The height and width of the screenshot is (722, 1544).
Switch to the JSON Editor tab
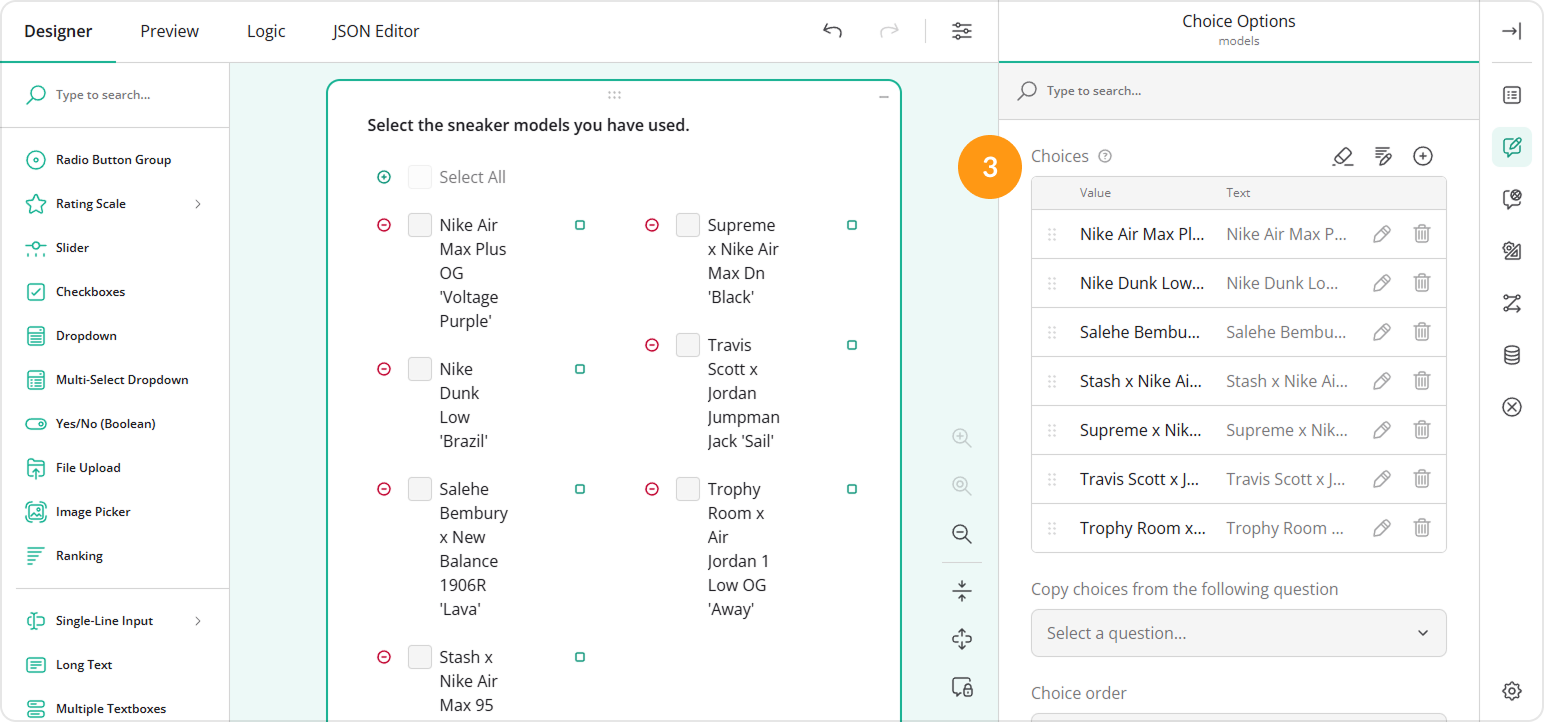click(376, 31)
